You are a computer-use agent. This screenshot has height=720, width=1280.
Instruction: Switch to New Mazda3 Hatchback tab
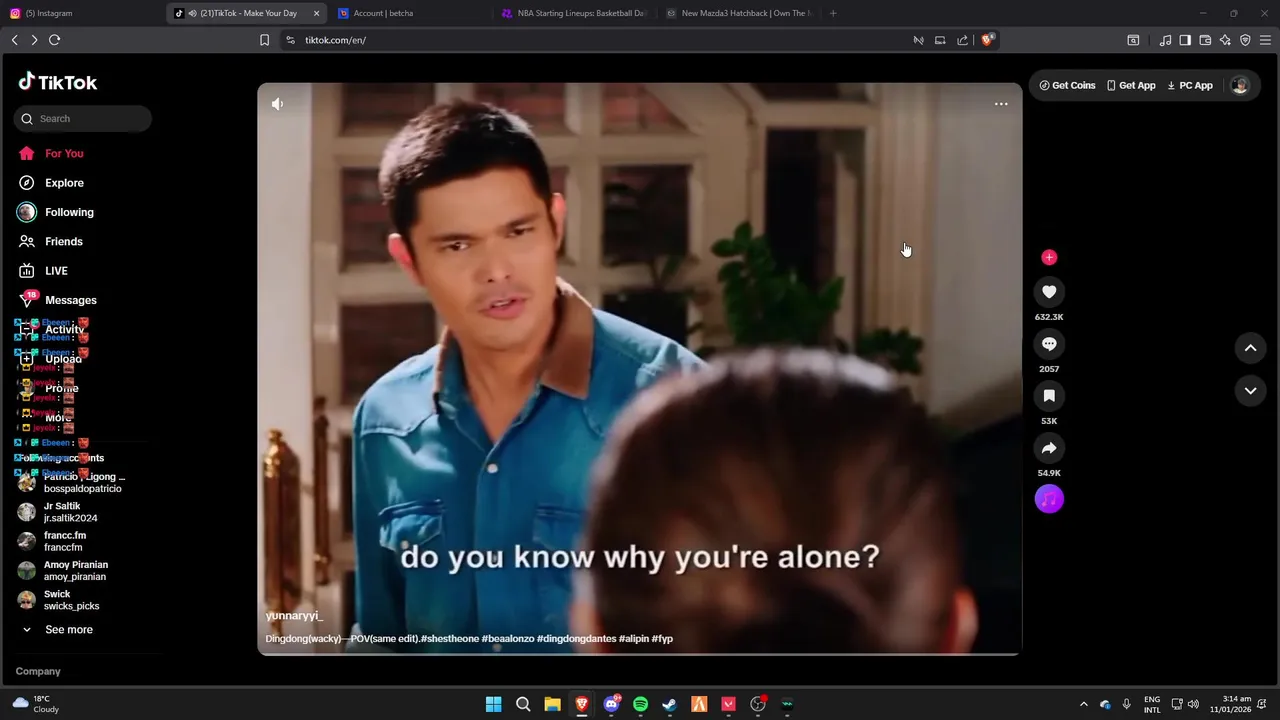click(738, 13)
